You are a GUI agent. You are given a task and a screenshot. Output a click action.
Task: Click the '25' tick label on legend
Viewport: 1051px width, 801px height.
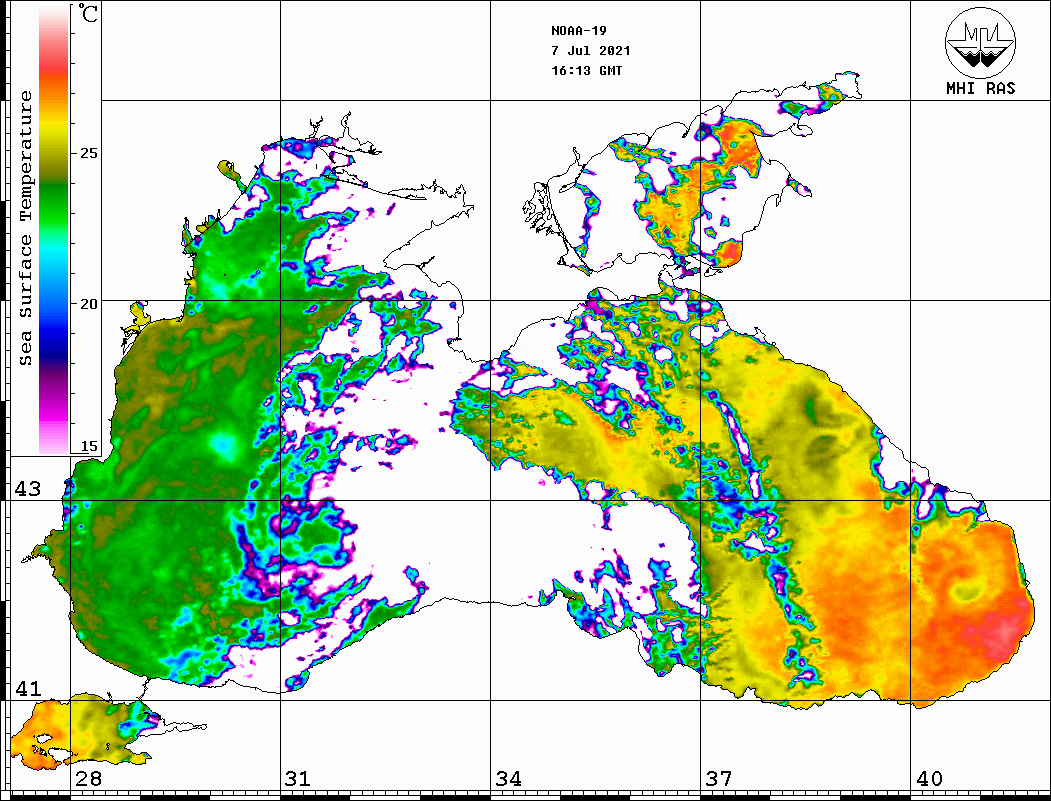point(88,153)
